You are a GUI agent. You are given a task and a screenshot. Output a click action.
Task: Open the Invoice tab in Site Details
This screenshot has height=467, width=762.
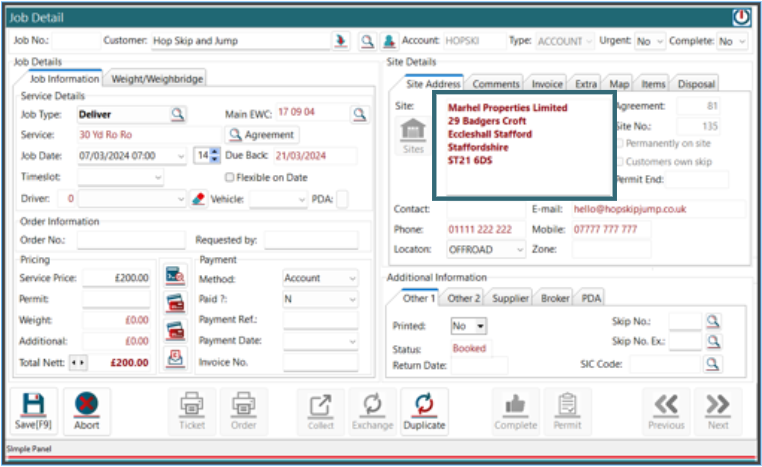click(547, 84)
